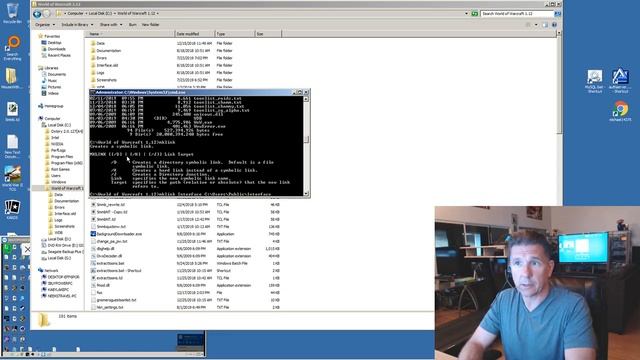640x360 pixels.
Task: Open Pictures library in navigation pane
Action: (x=54, y=87)
